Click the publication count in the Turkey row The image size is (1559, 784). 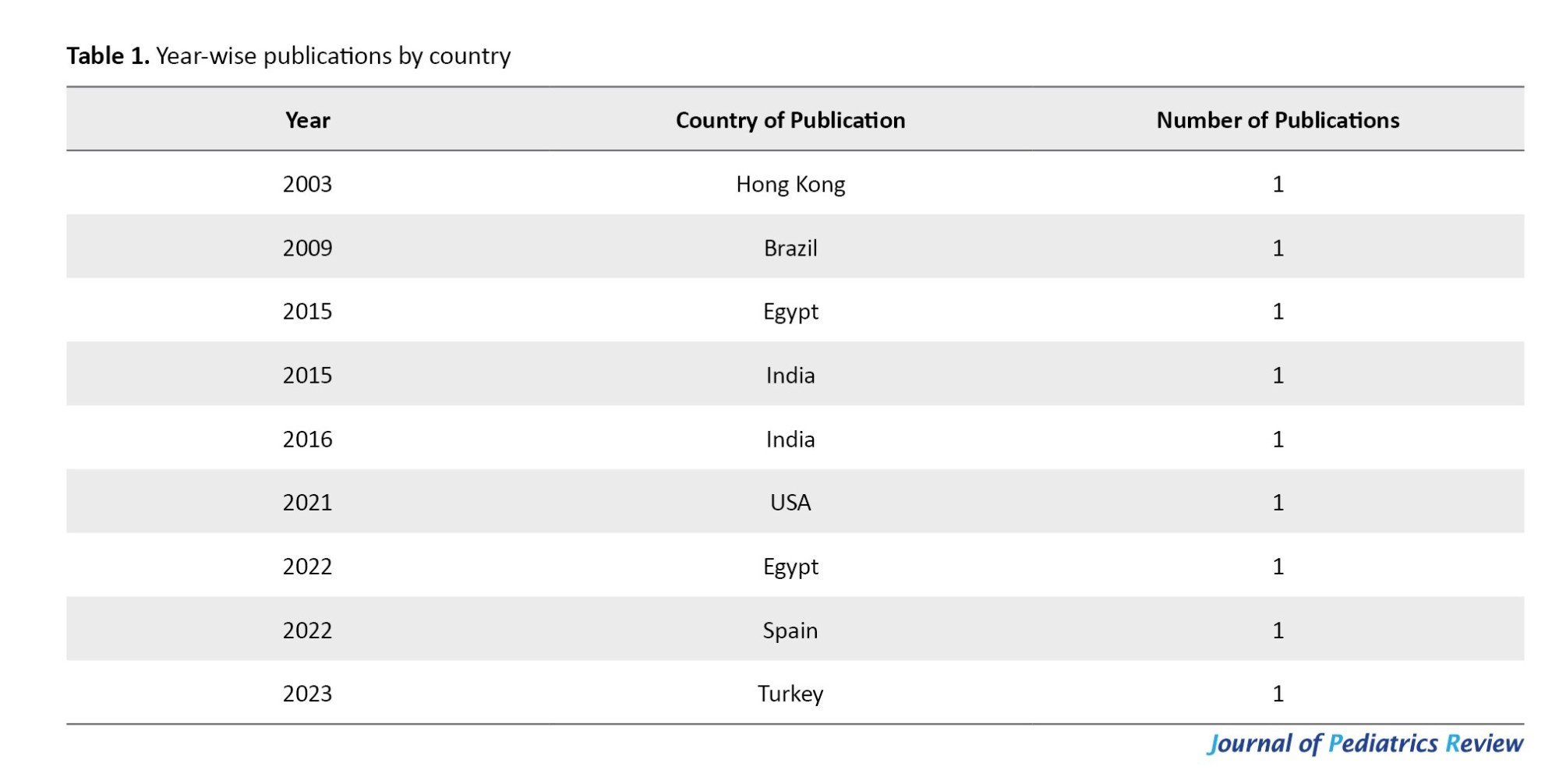(1278, 694)
